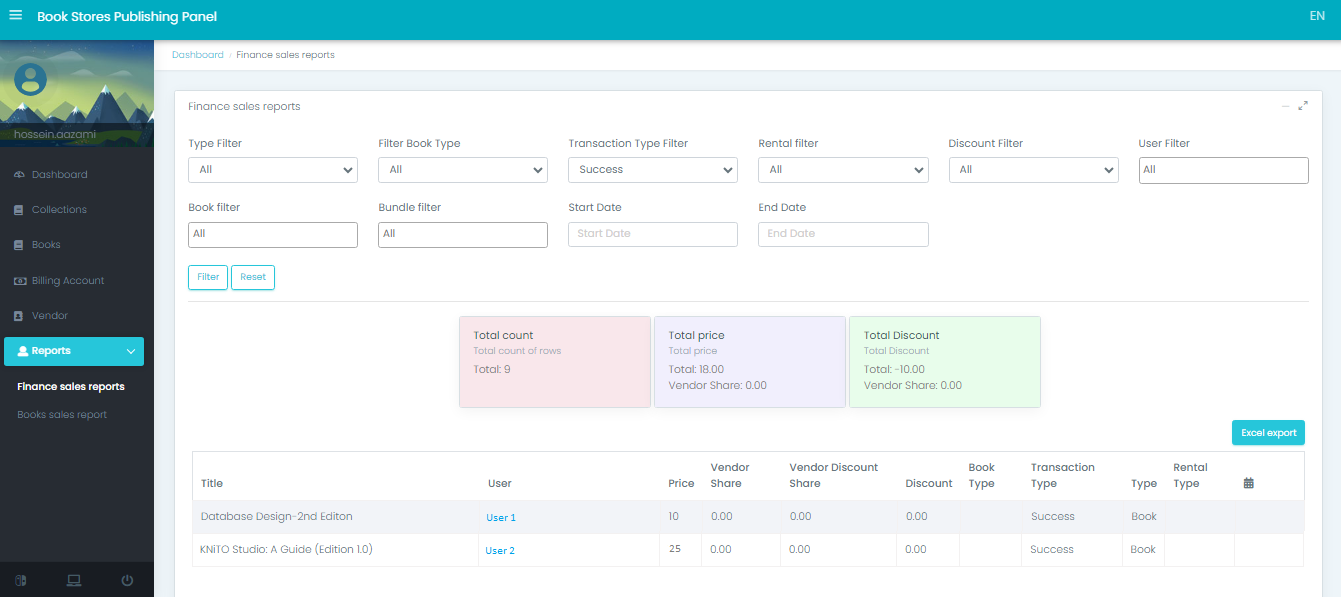This screenshot has width=1341, height=597.
Task: Go to Billing Account in sidebar
Action: pyautogui.click(x=67, y=281)
